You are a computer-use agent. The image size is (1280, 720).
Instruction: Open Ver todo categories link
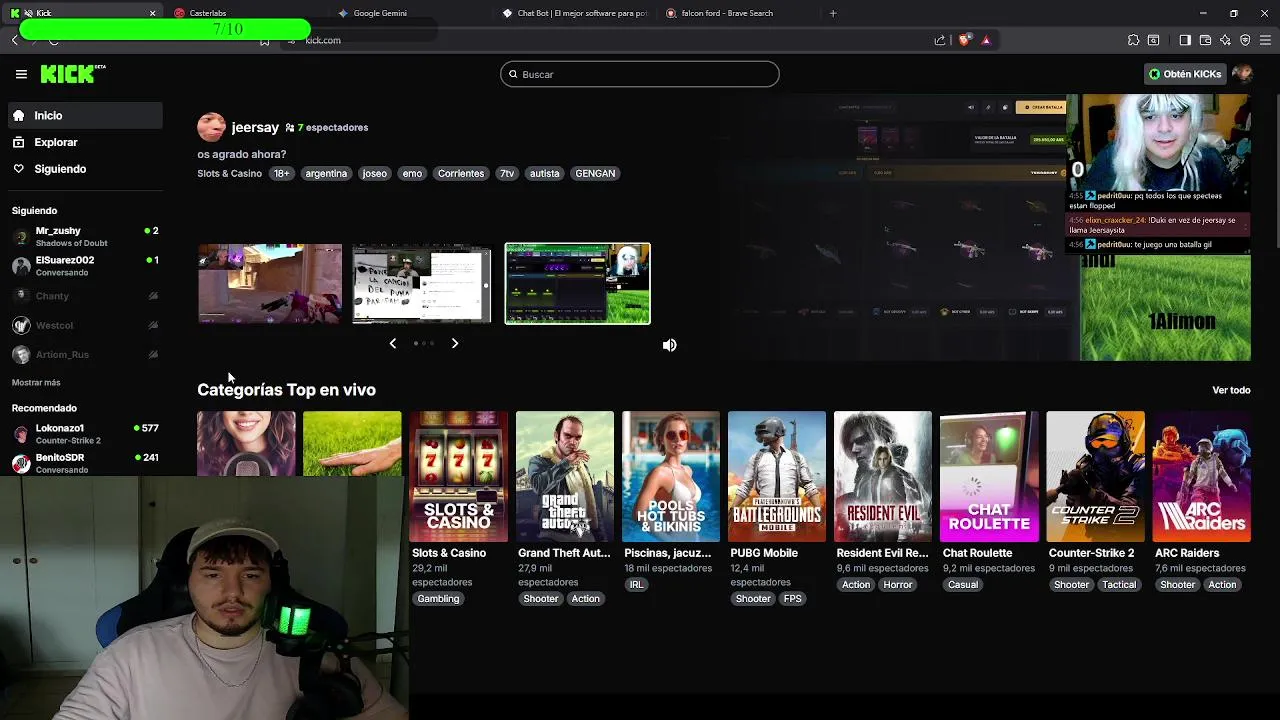tap(1231, 390)
